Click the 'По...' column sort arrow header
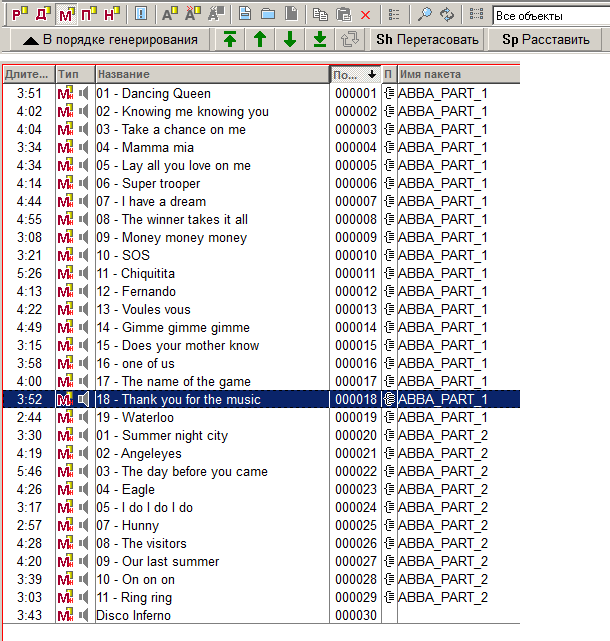This screenshot has height=641, width=610. 355,74
